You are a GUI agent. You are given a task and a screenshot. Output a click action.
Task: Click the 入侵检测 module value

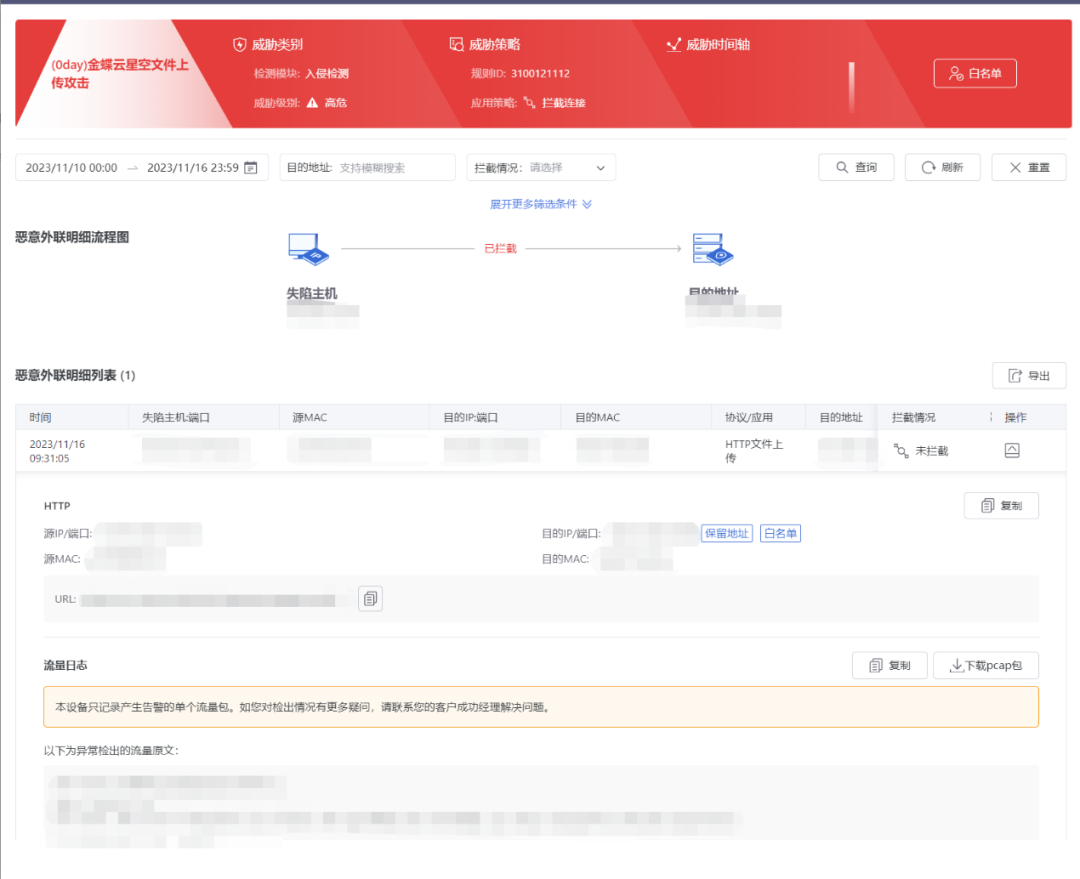[x=327, y=74]
